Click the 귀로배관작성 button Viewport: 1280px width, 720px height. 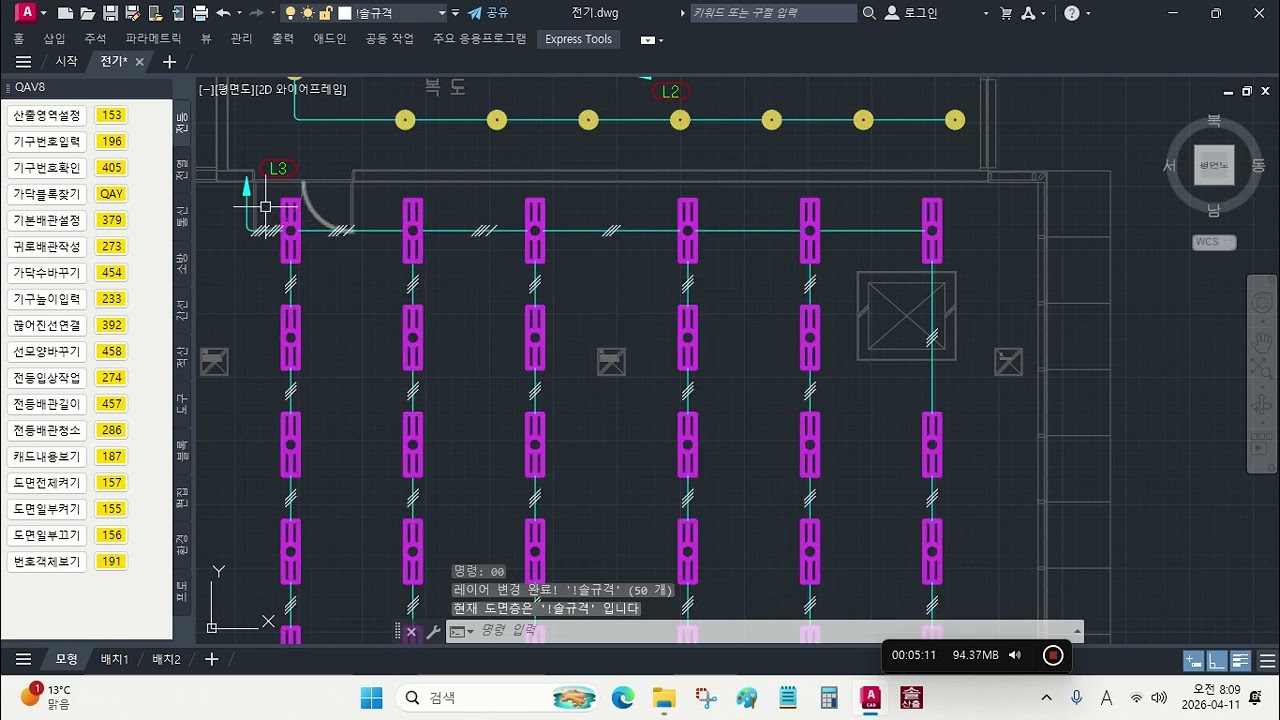coord(46,246)
